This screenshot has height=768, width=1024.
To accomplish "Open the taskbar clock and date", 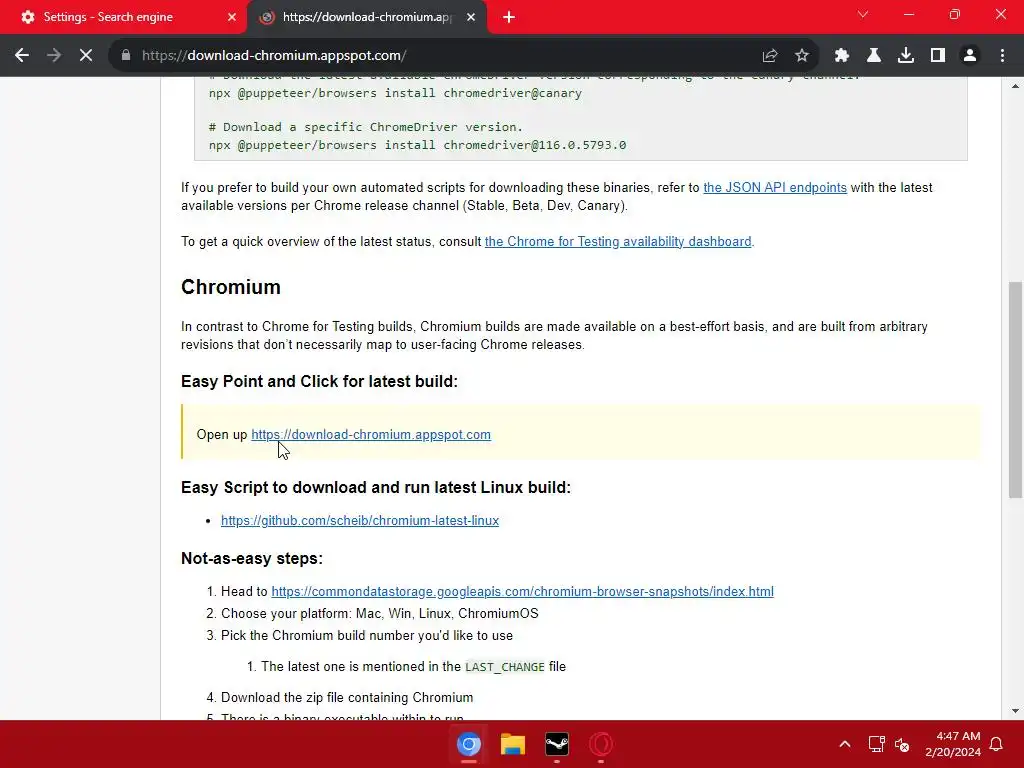I will tap(953, 744).
